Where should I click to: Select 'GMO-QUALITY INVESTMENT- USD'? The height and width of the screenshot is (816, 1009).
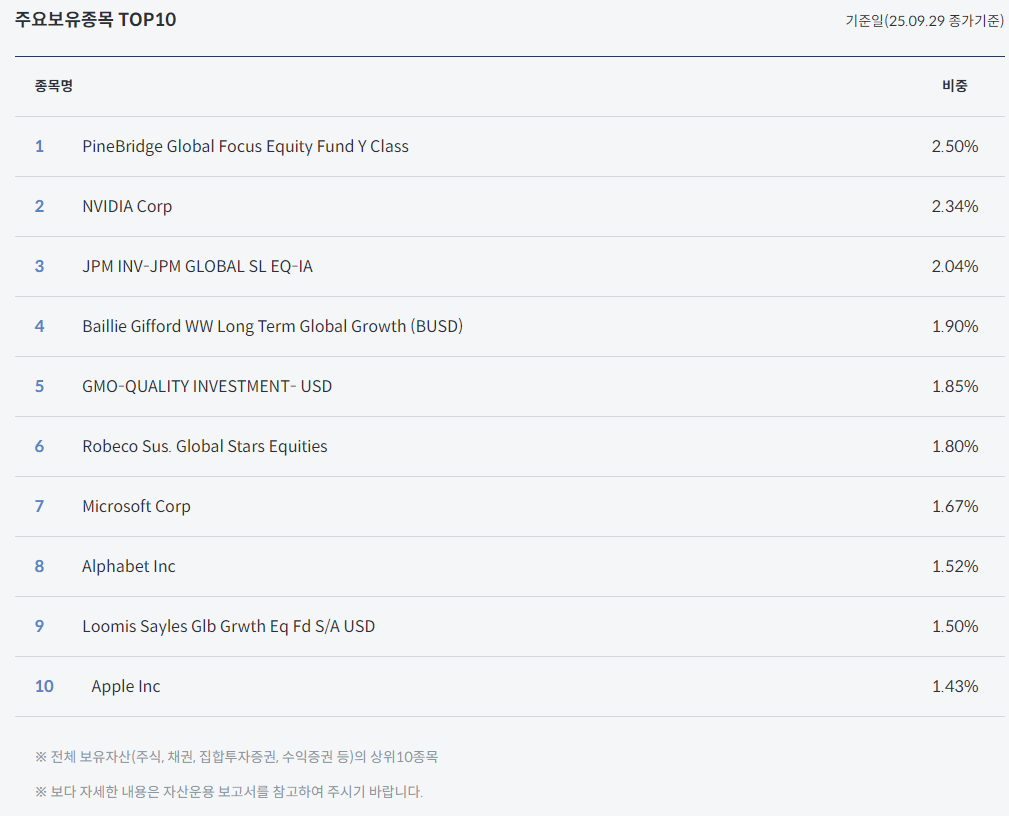pyautogui.click(x=207, y=386)
